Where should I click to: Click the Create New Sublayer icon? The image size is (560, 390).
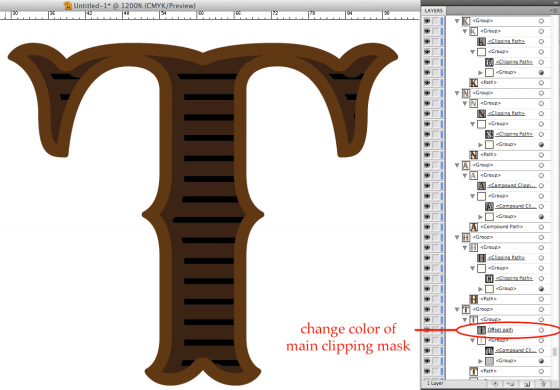pos(511,384)
